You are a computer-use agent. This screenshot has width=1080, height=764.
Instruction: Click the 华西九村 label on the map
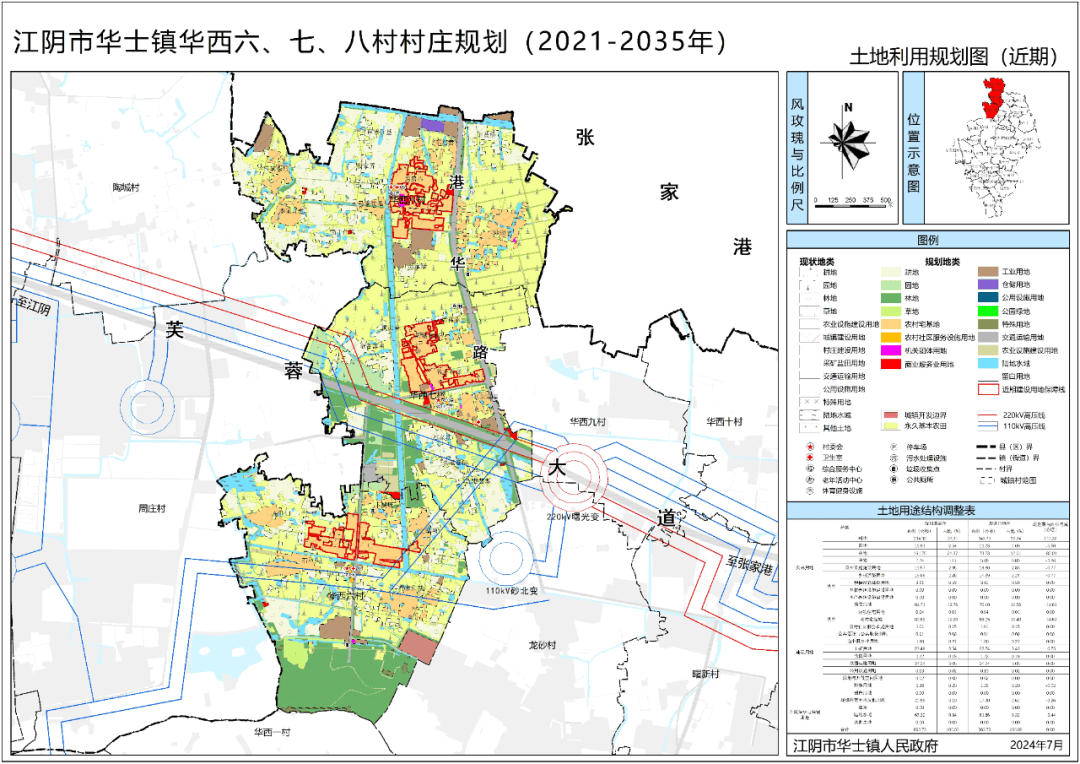click(588, 421)
